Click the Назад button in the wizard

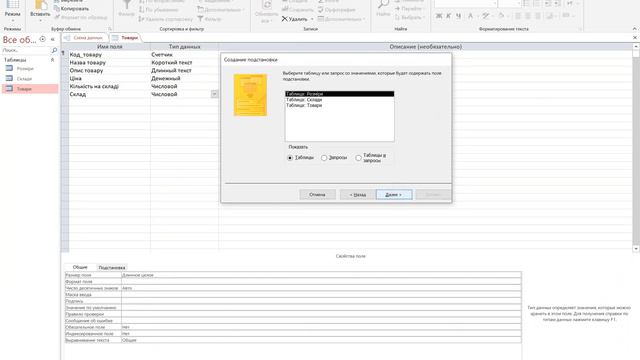click(358, 195)
